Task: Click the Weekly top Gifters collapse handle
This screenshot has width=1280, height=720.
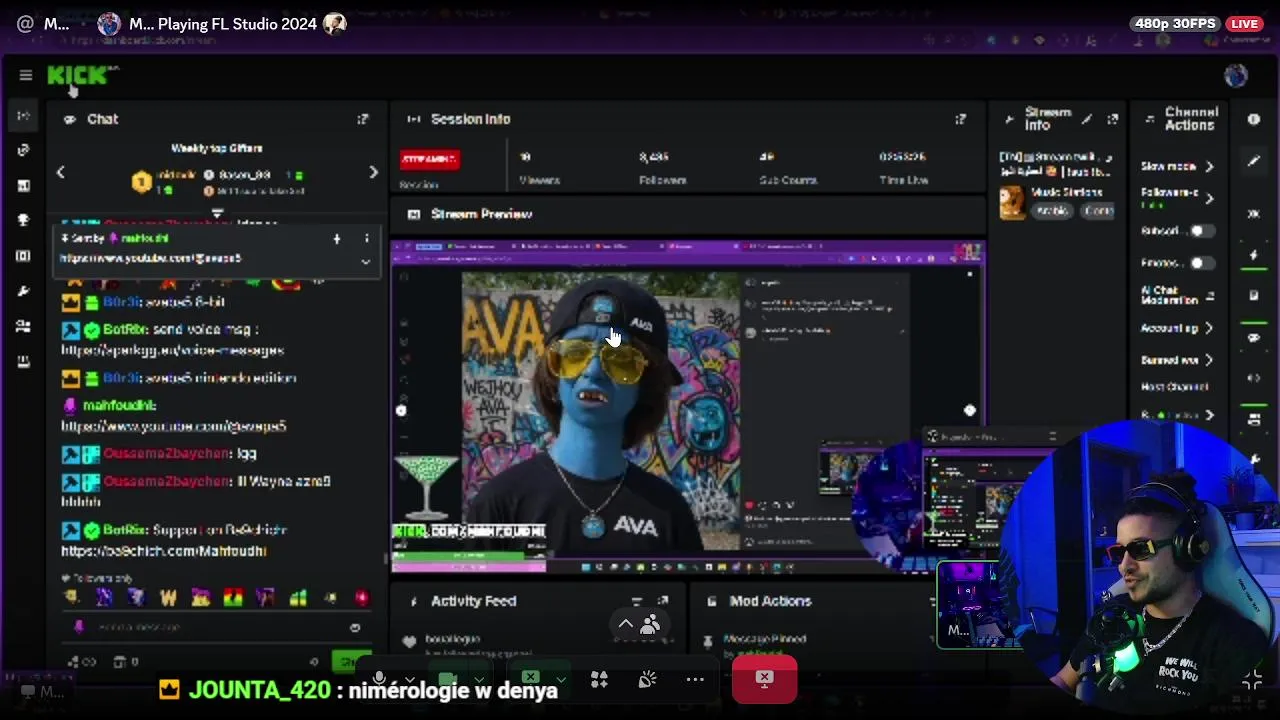Action: pos(217,214)
